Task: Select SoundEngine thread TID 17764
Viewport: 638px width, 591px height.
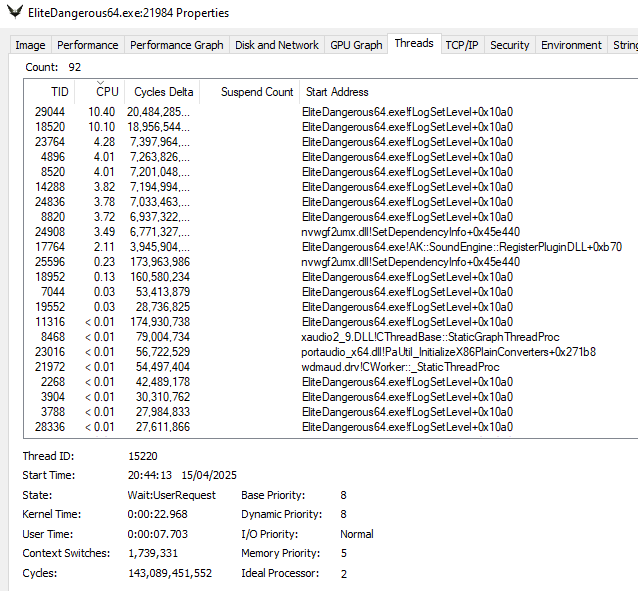Action: (x=330, y=247)
